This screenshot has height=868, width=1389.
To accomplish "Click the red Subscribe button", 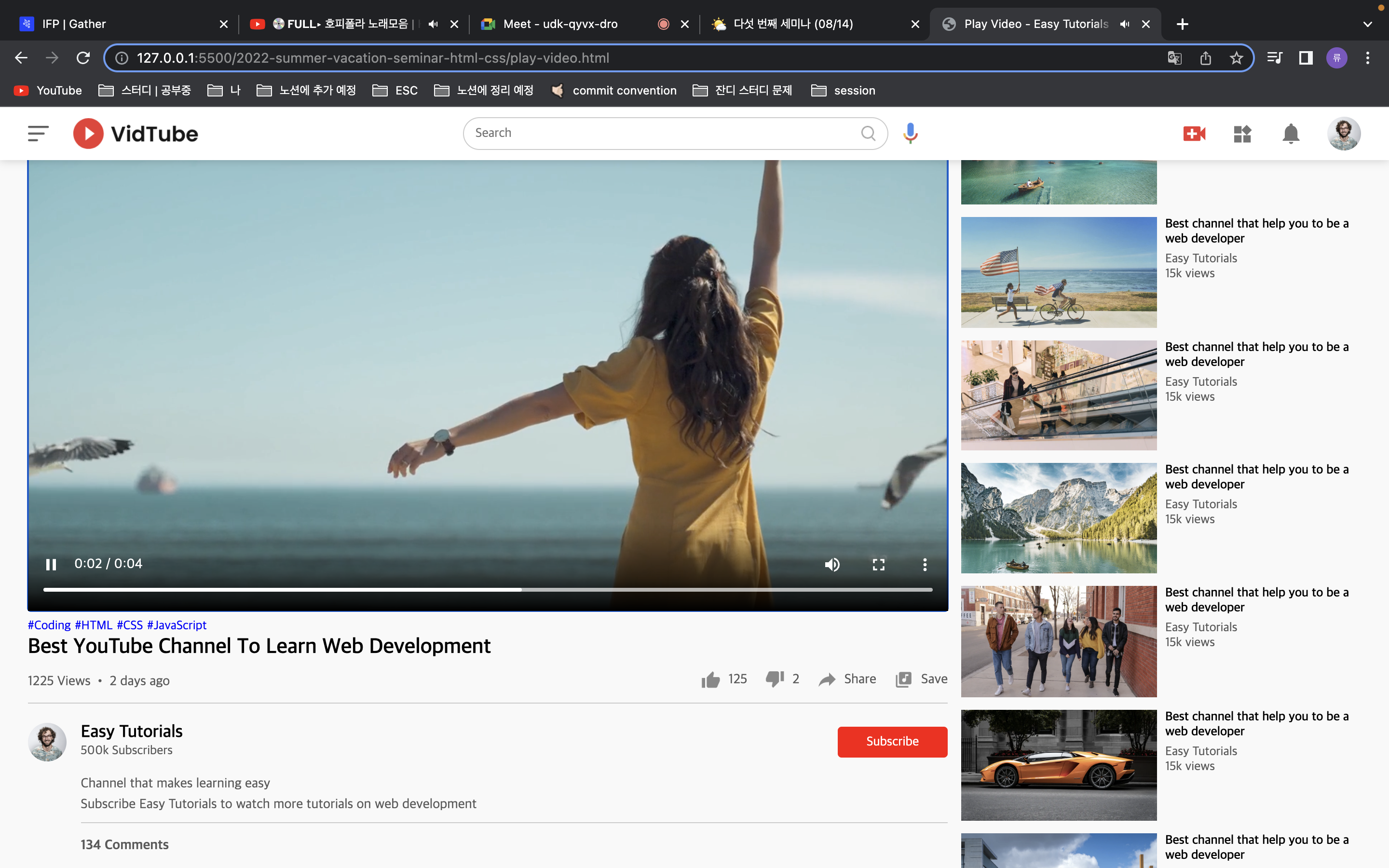I will click(892, 741).
